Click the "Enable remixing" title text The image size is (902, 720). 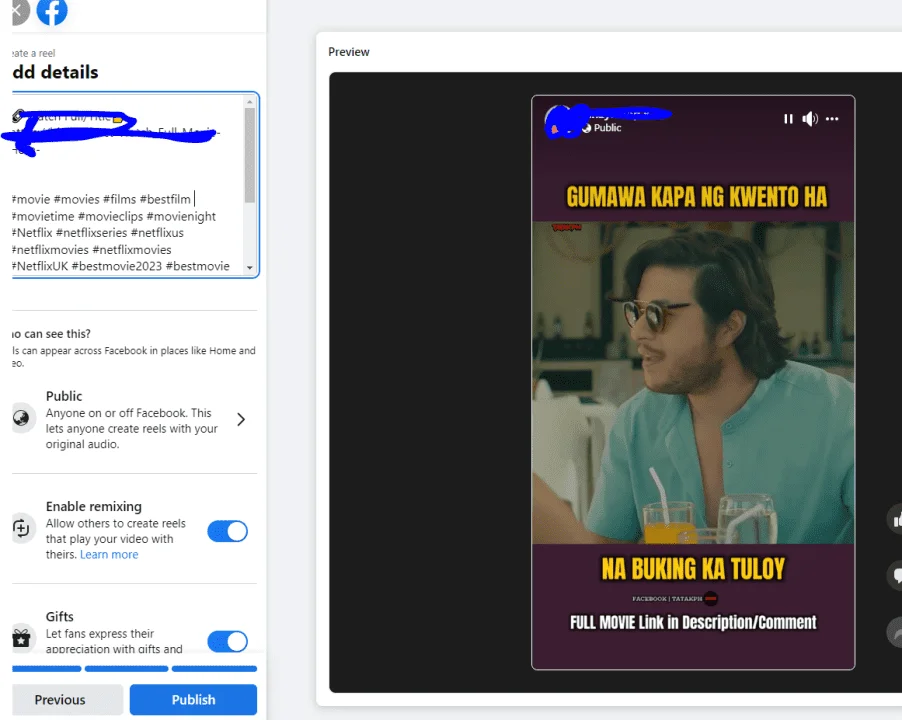94,507
